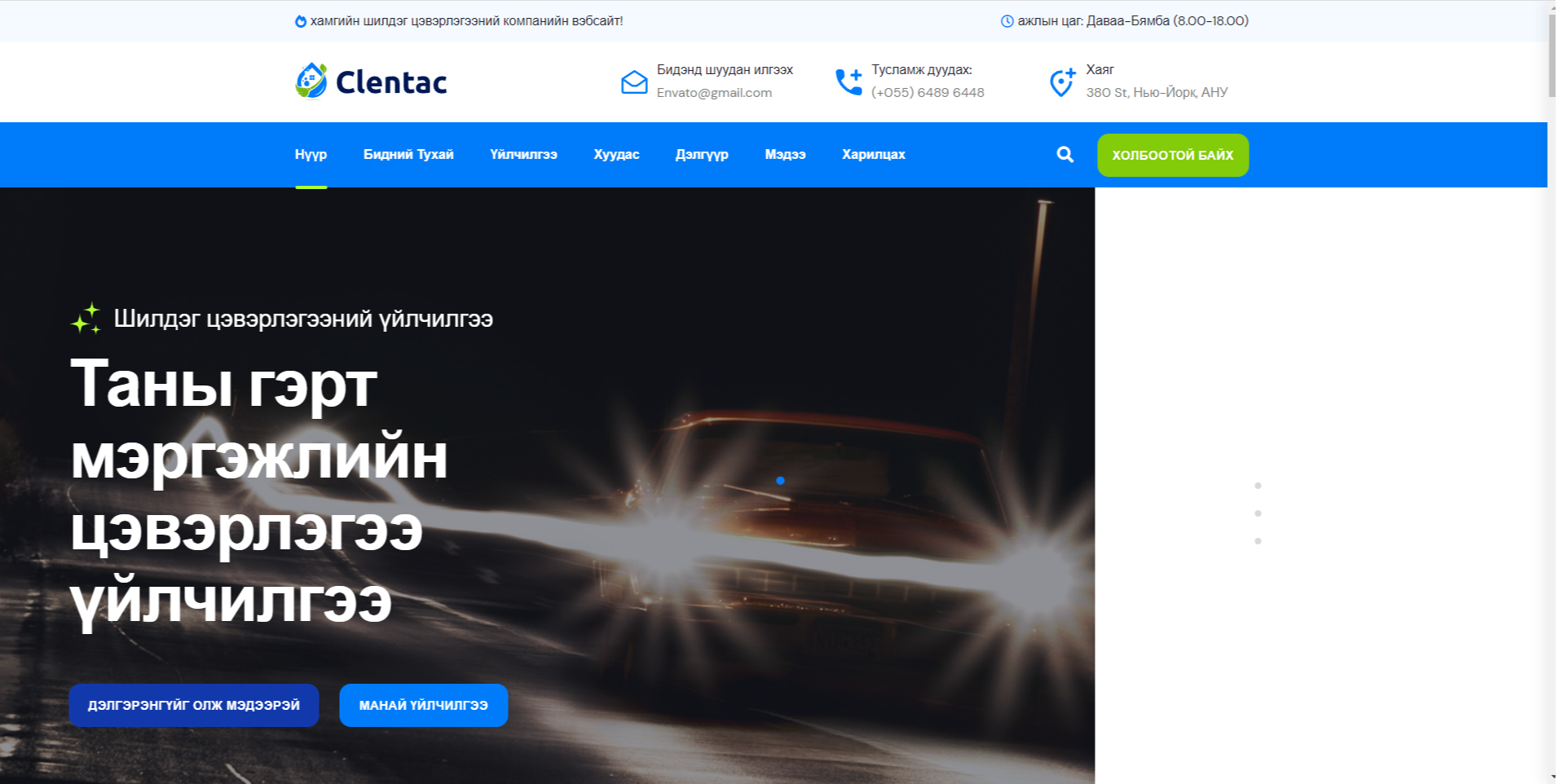
Task: Click the flame icon in top bar
Action: [x=301, y=21]
